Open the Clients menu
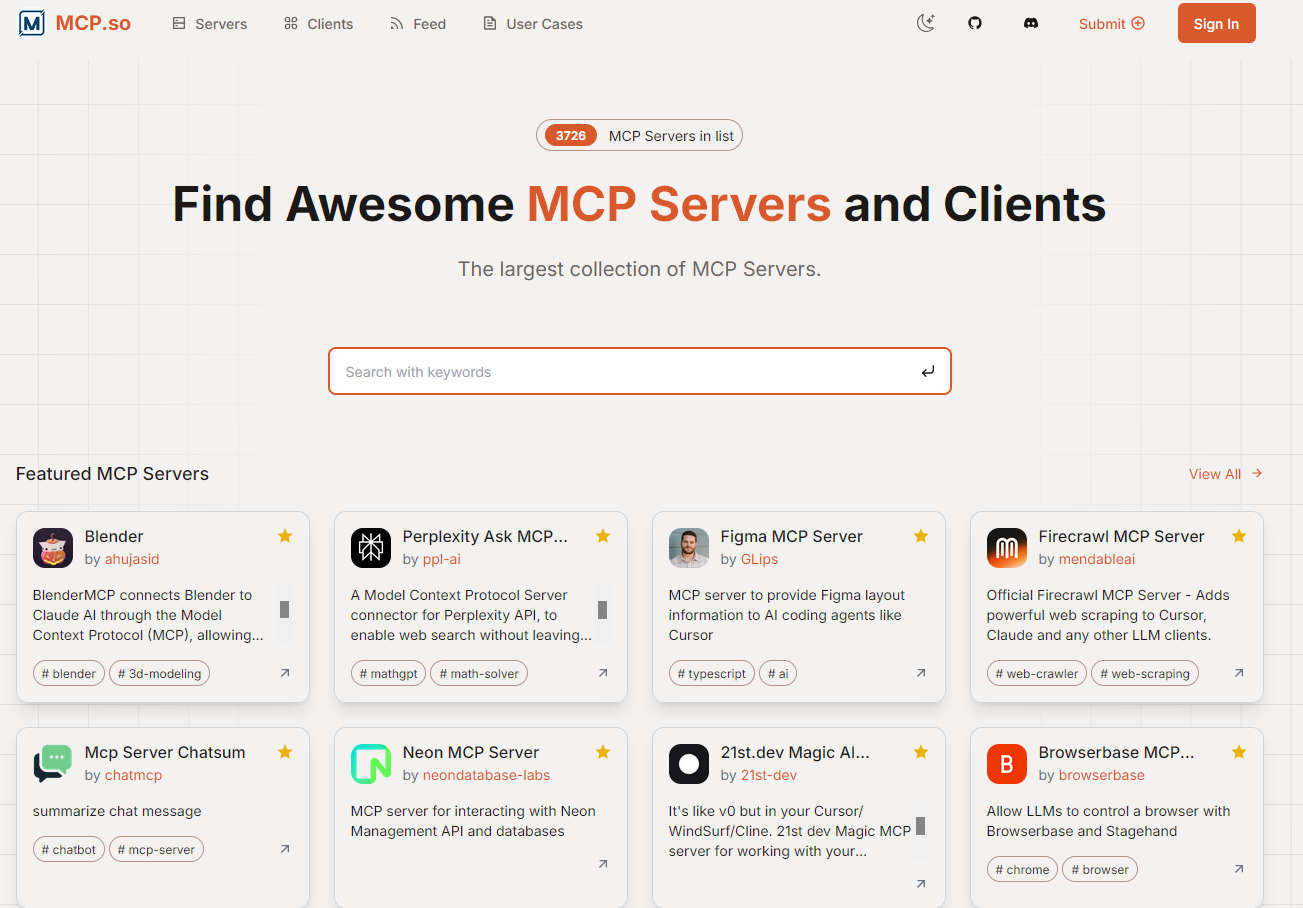Screen dimensions: 1303x908 tap(318, 23)
